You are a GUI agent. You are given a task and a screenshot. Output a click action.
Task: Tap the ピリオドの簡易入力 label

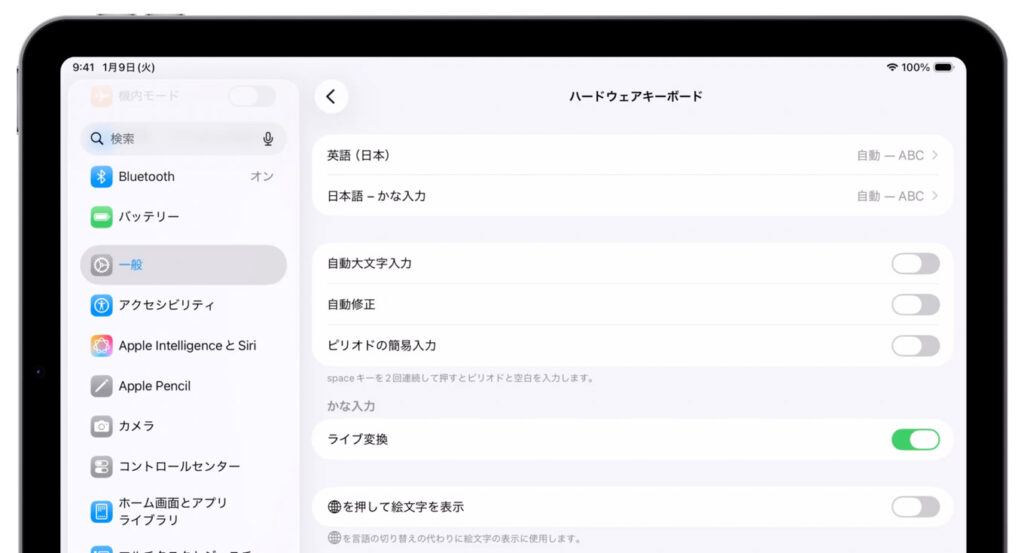click(x=381, y=345)
